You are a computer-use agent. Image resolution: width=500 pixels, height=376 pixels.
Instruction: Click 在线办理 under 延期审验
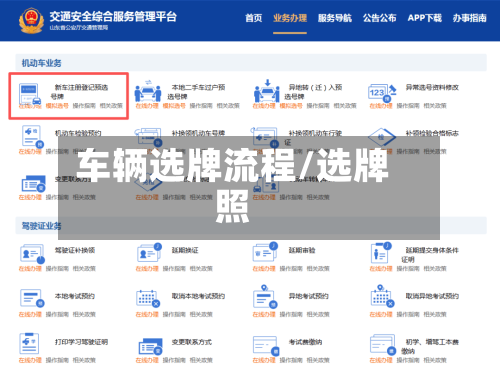tap(264, 268)
